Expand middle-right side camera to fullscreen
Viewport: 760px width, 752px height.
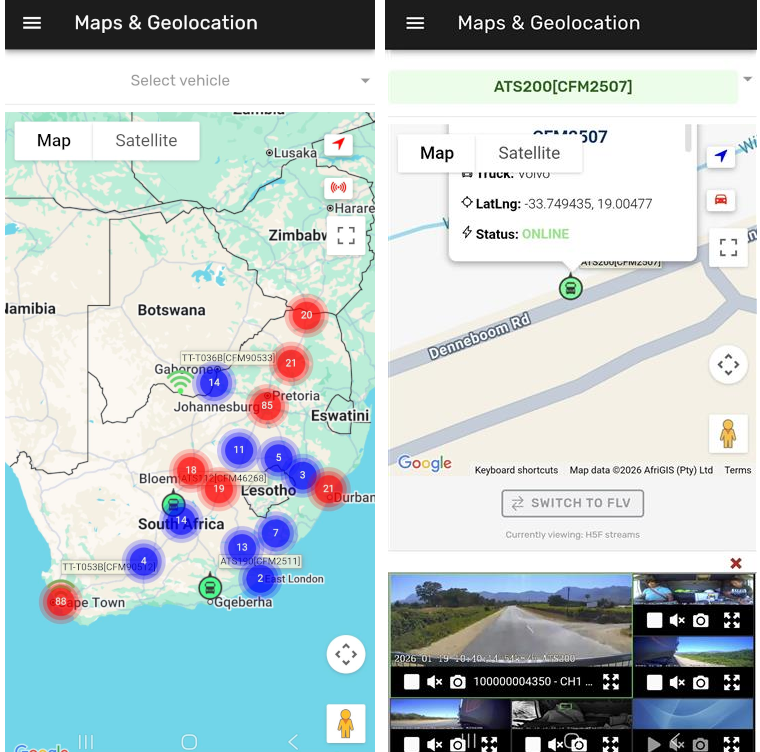pos(732,683)
